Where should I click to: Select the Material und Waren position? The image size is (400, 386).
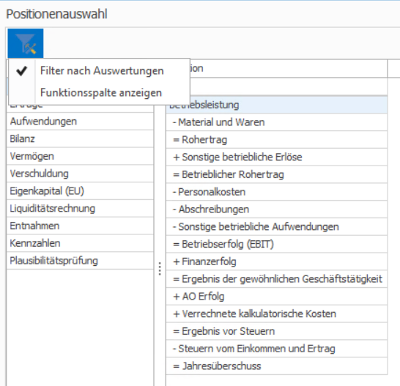pyautogui.click(x=277, y=122)
